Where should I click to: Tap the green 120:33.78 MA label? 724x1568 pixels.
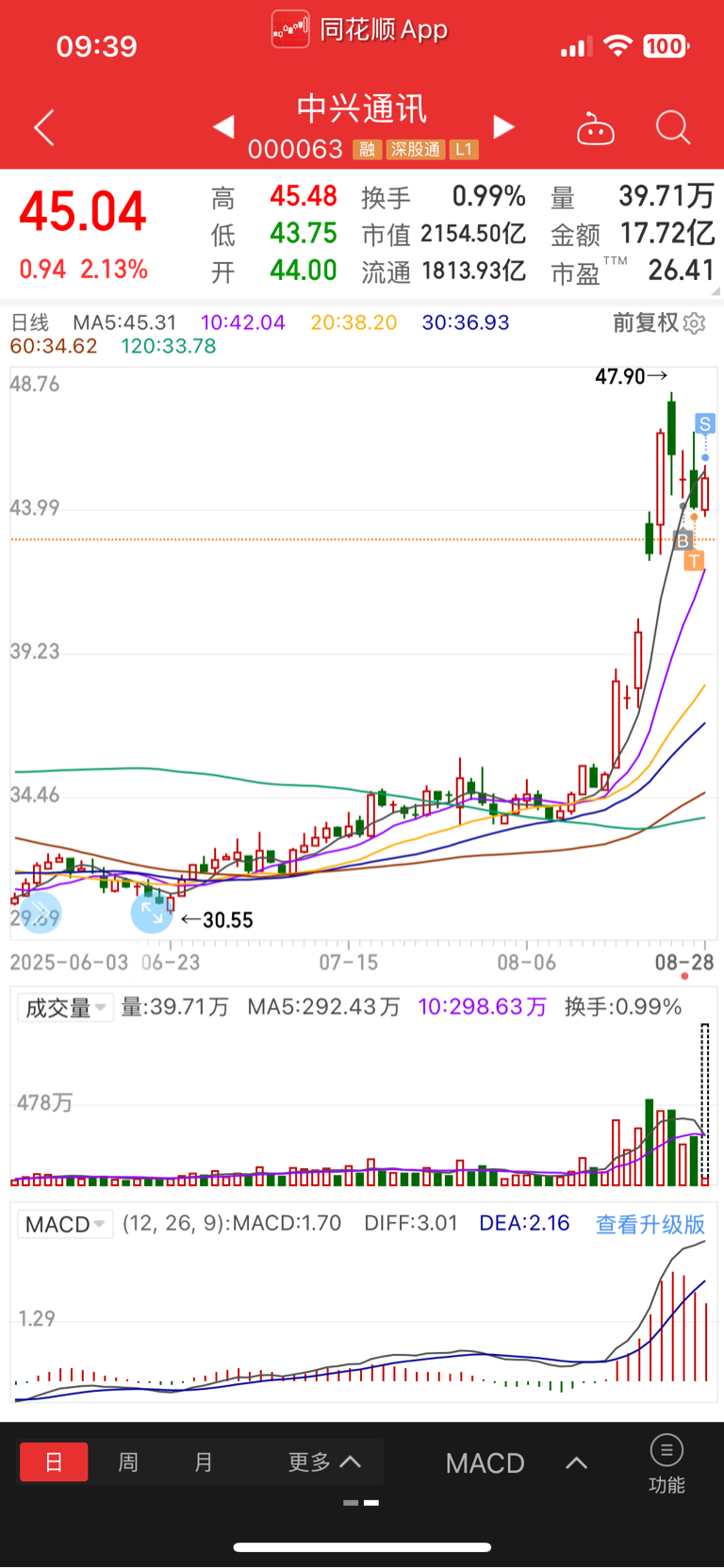click(169, 346)
